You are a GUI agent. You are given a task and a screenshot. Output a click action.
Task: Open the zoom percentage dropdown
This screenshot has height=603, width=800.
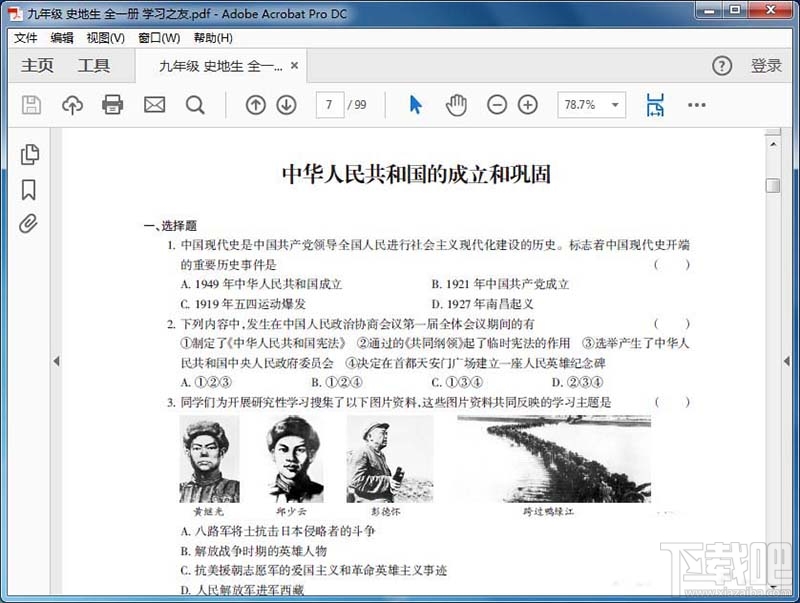click(x=614, y=104)
